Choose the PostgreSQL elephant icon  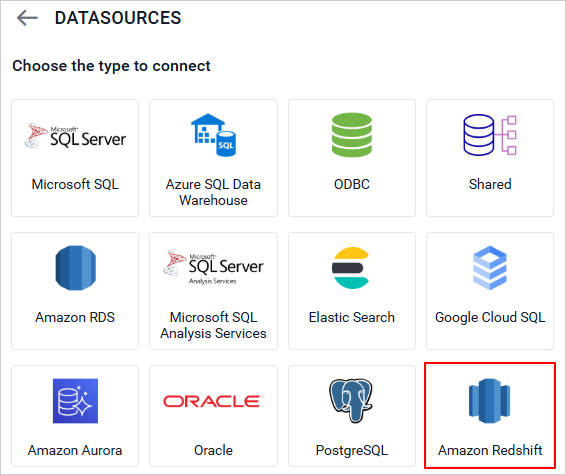point(351,401)
